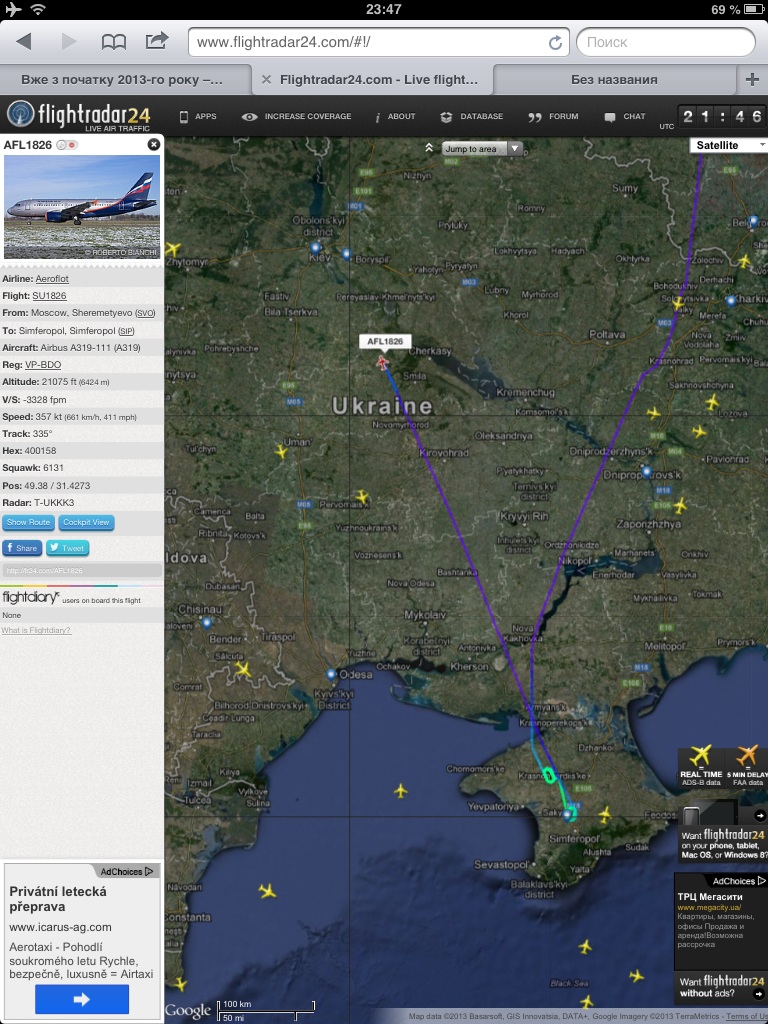Screen dimensions: 768x1024
Task: Collapse map controls with double-chevron icon
Action: [x=429, y=148]
